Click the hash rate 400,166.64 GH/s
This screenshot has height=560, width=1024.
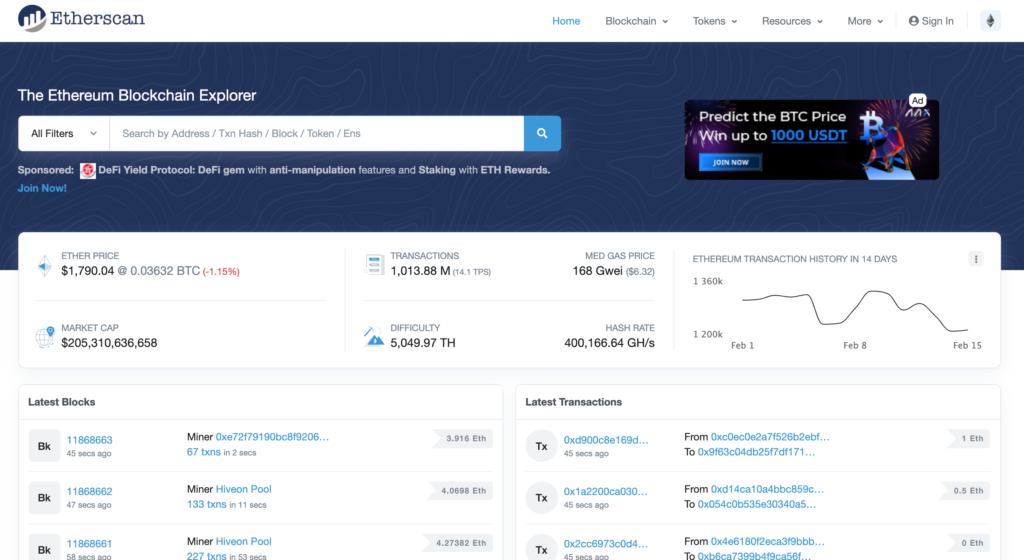tap(609, 343)
